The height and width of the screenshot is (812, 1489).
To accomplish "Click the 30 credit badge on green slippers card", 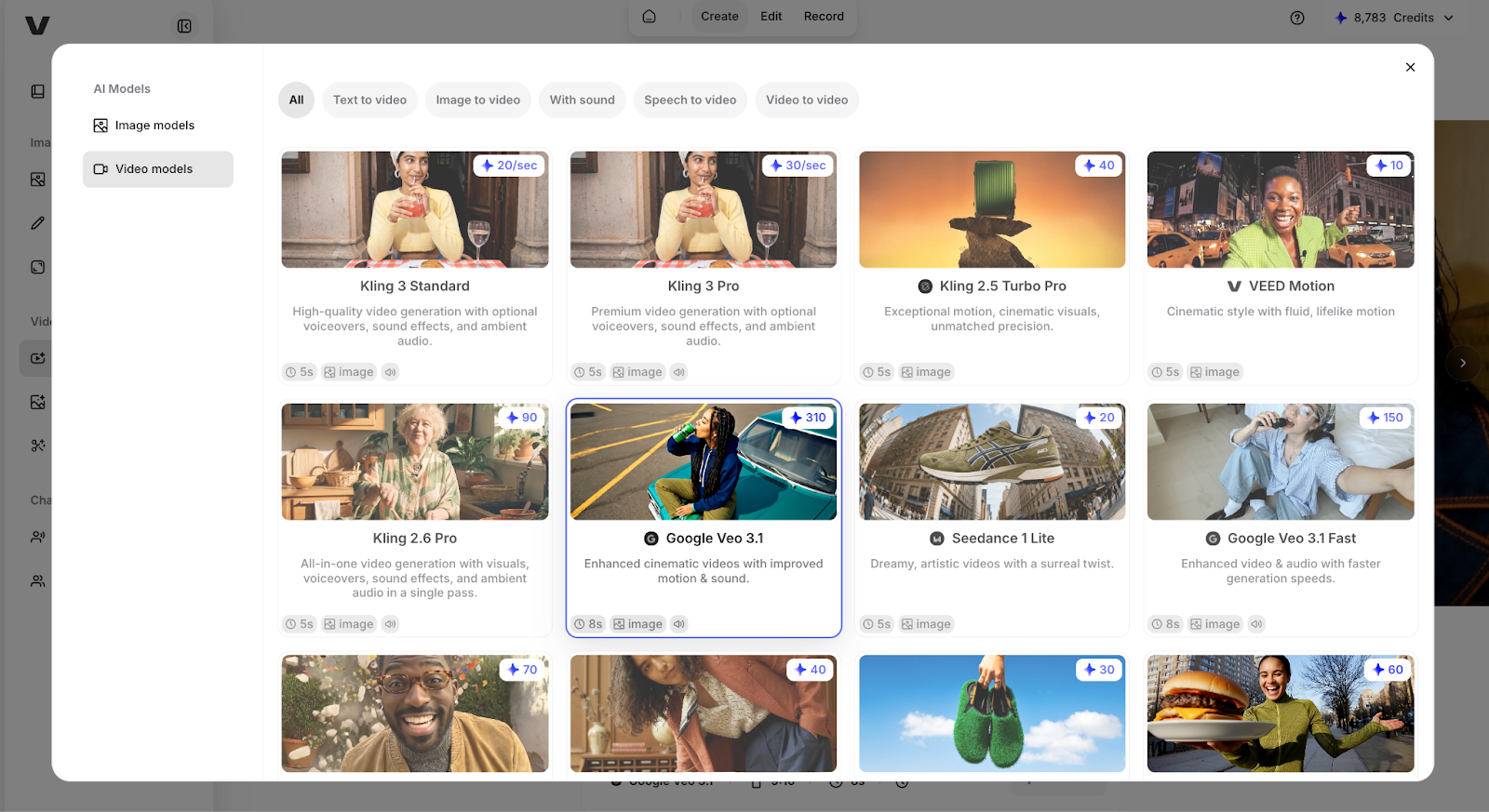I will click(1098, 670).
